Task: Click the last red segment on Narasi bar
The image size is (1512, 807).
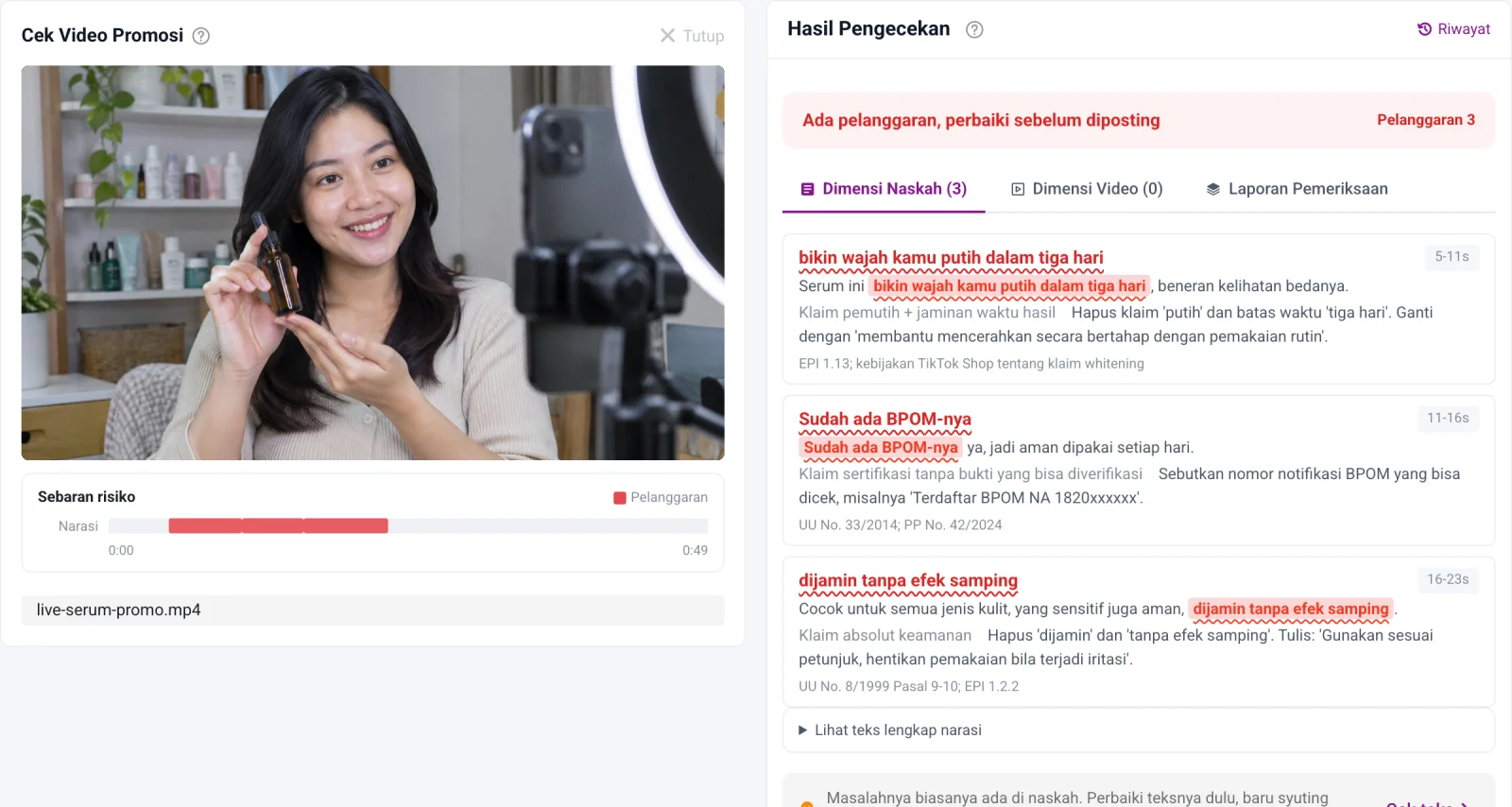Action: 346,526
